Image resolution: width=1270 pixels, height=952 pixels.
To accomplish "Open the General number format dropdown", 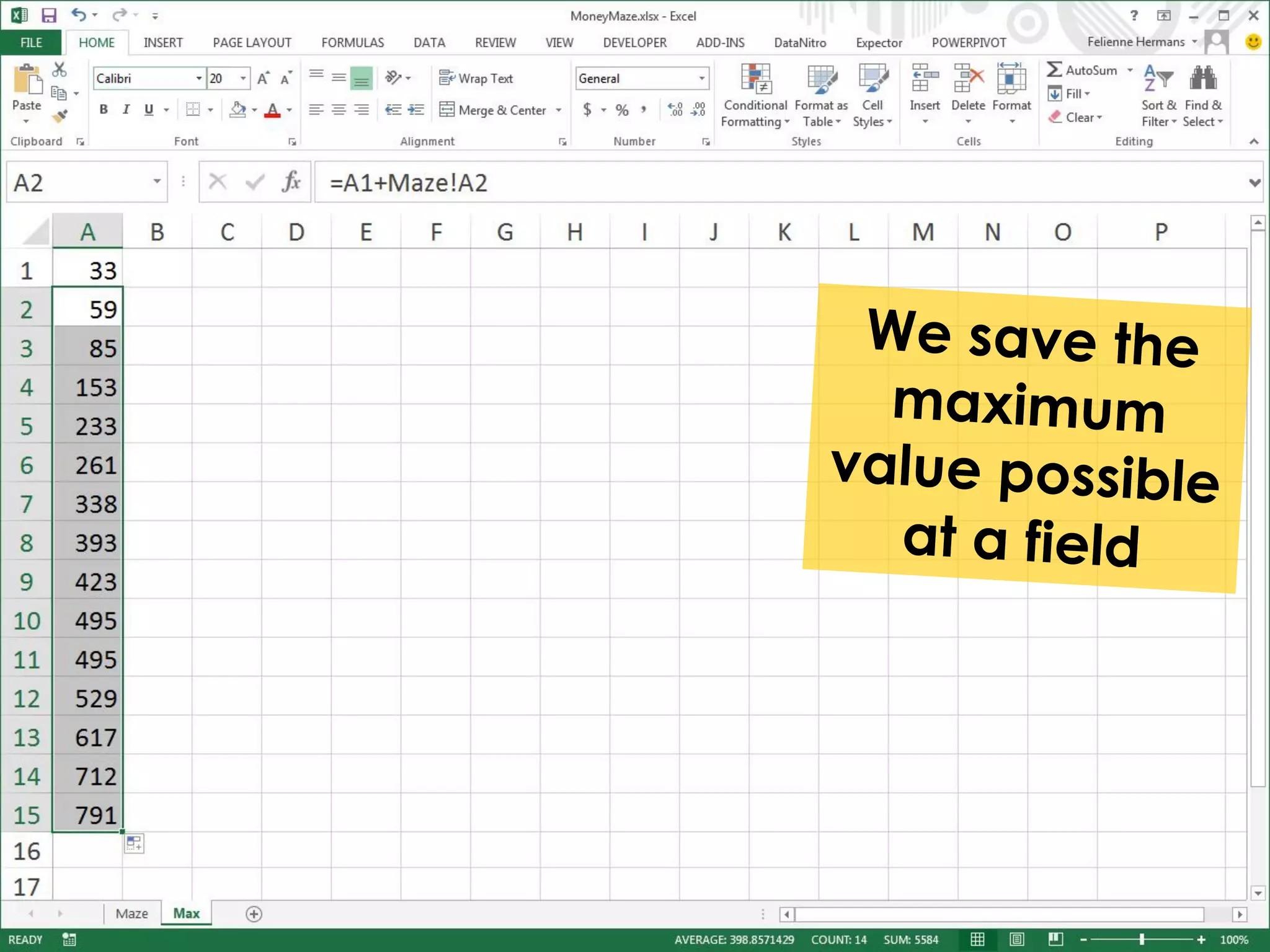I will [x=701, y=78].
